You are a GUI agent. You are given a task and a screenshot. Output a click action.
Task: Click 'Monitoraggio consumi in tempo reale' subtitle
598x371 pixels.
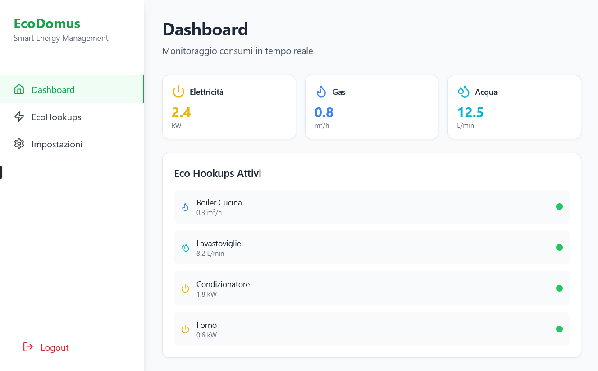coord(238,51)
